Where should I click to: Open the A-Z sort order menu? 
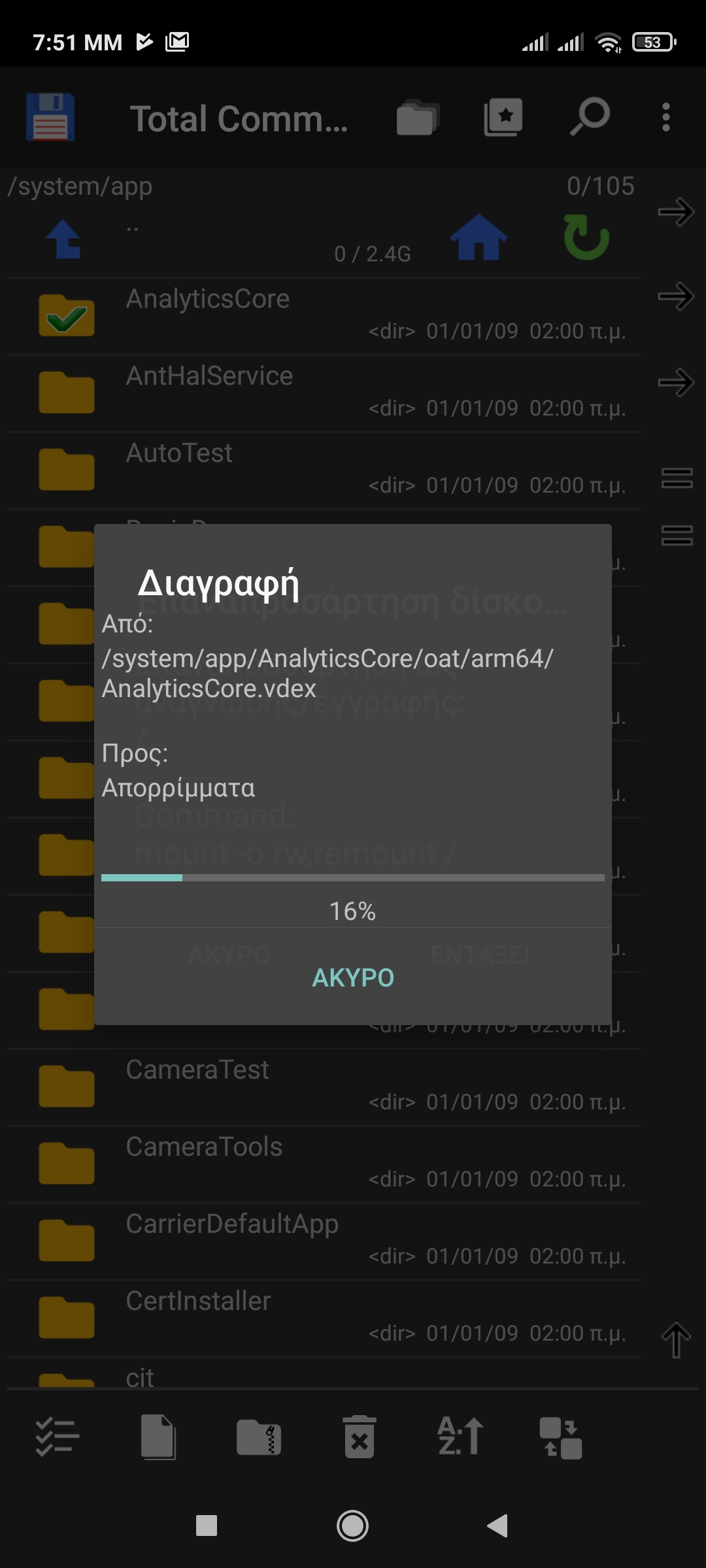pyautogui.click(x=460, y=1437)
